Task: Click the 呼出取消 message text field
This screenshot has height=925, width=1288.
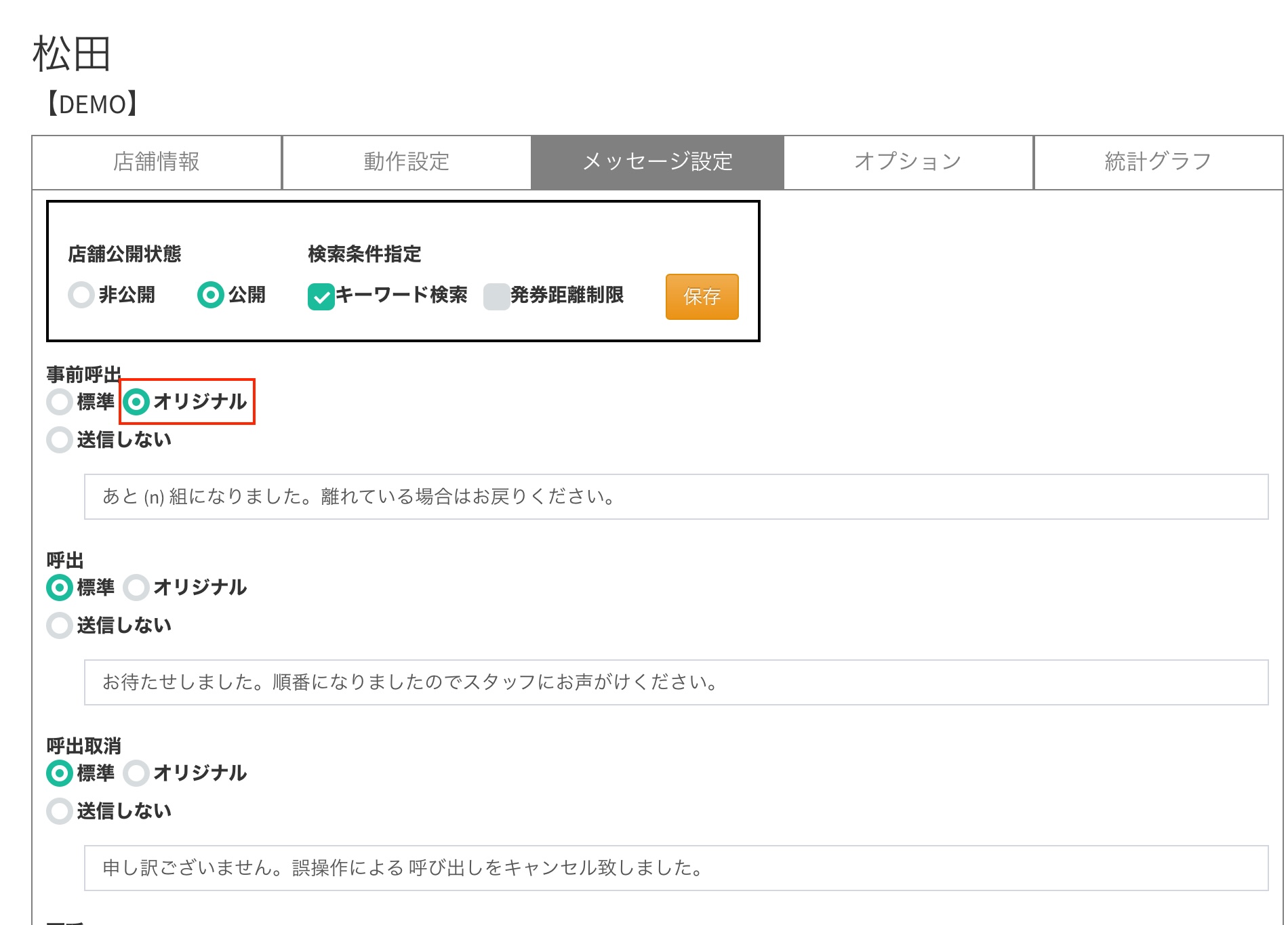Action: pos(676,868)
